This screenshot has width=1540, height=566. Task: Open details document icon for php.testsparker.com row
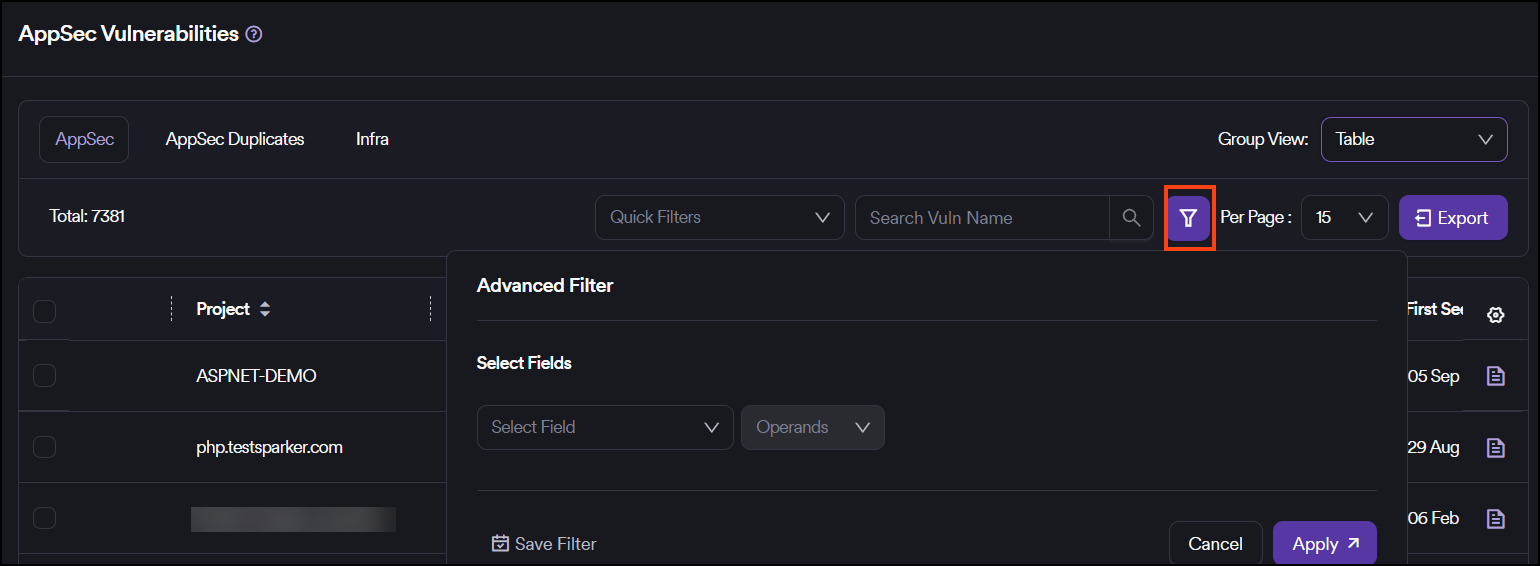coord(1495,447)
